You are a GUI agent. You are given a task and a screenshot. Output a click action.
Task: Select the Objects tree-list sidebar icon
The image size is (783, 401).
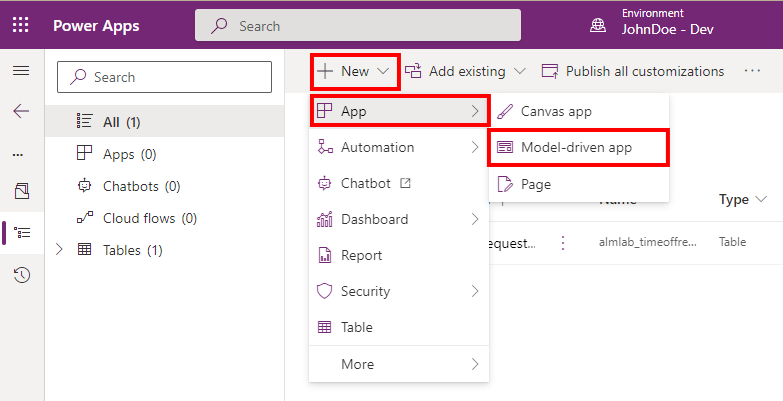[x=22, y=233]
